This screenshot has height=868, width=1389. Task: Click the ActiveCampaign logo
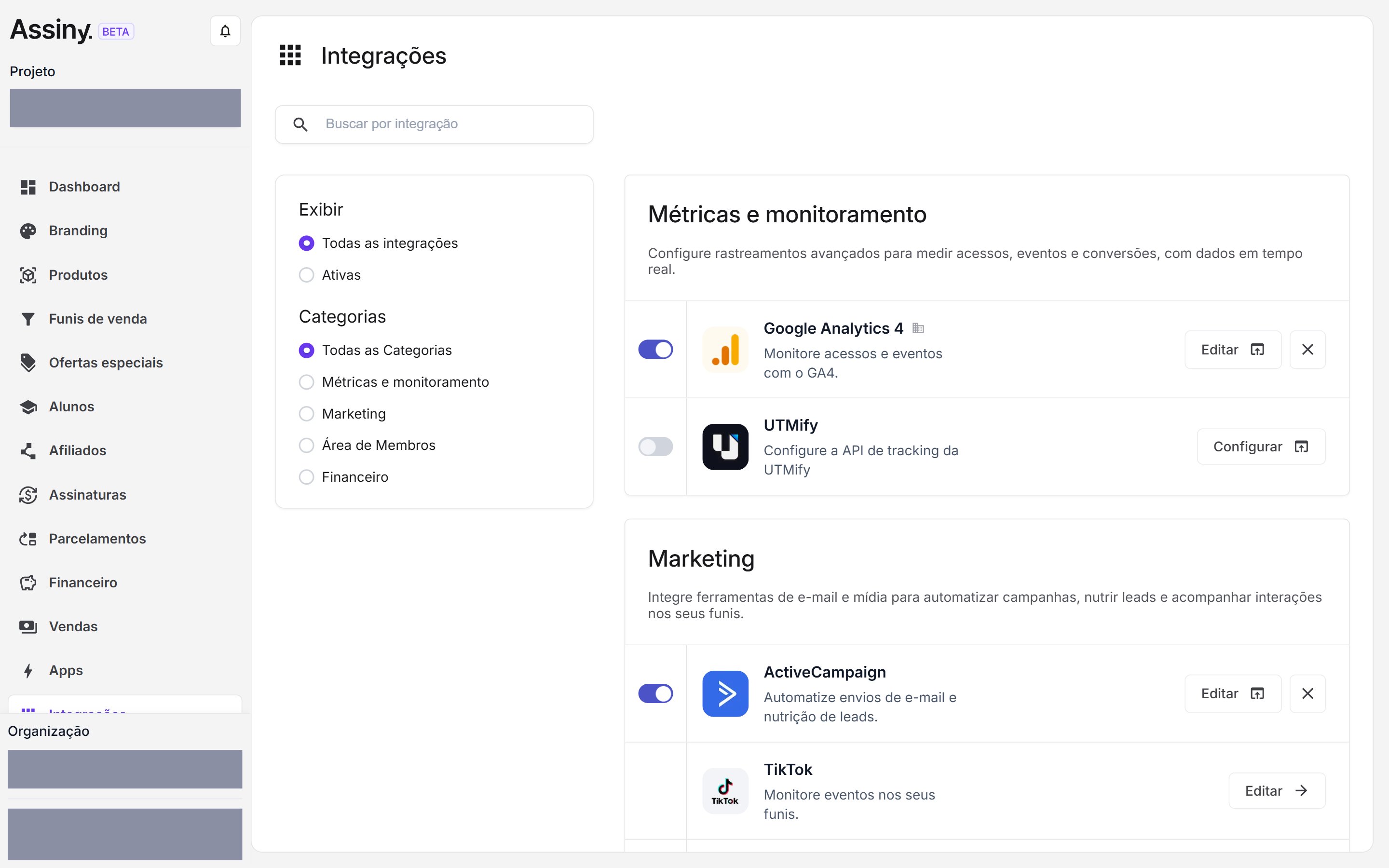pyautogui.click(x=725, y=693)
